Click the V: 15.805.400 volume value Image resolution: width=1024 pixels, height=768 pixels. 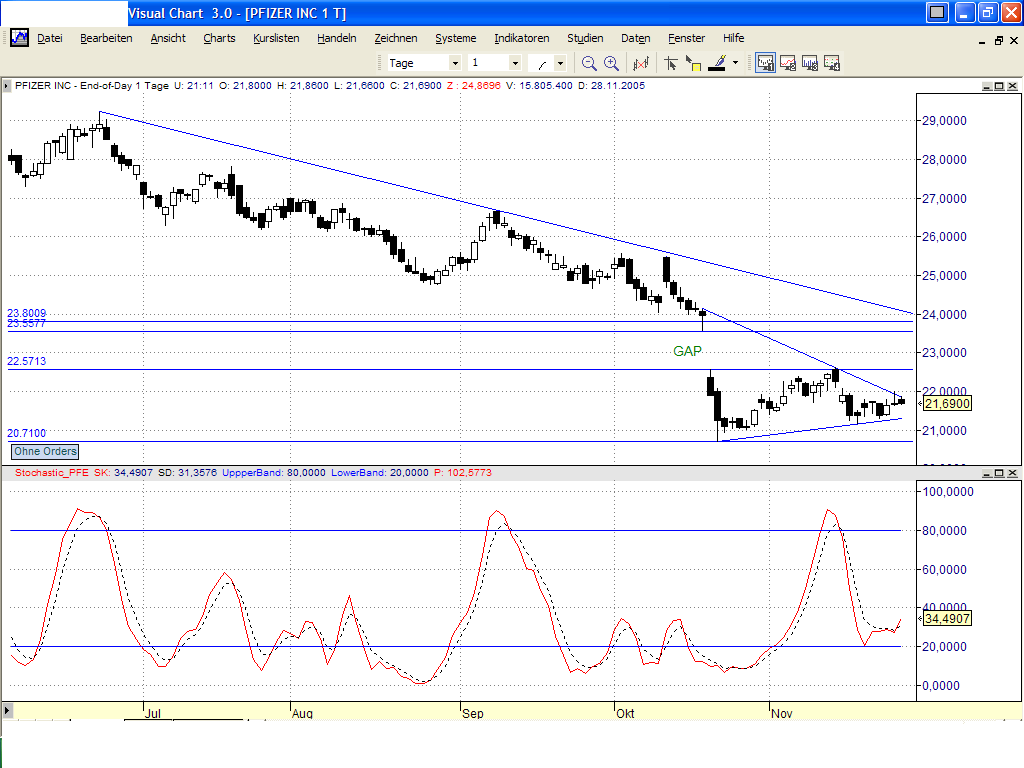pyautogui.click(x=539, y=86)
